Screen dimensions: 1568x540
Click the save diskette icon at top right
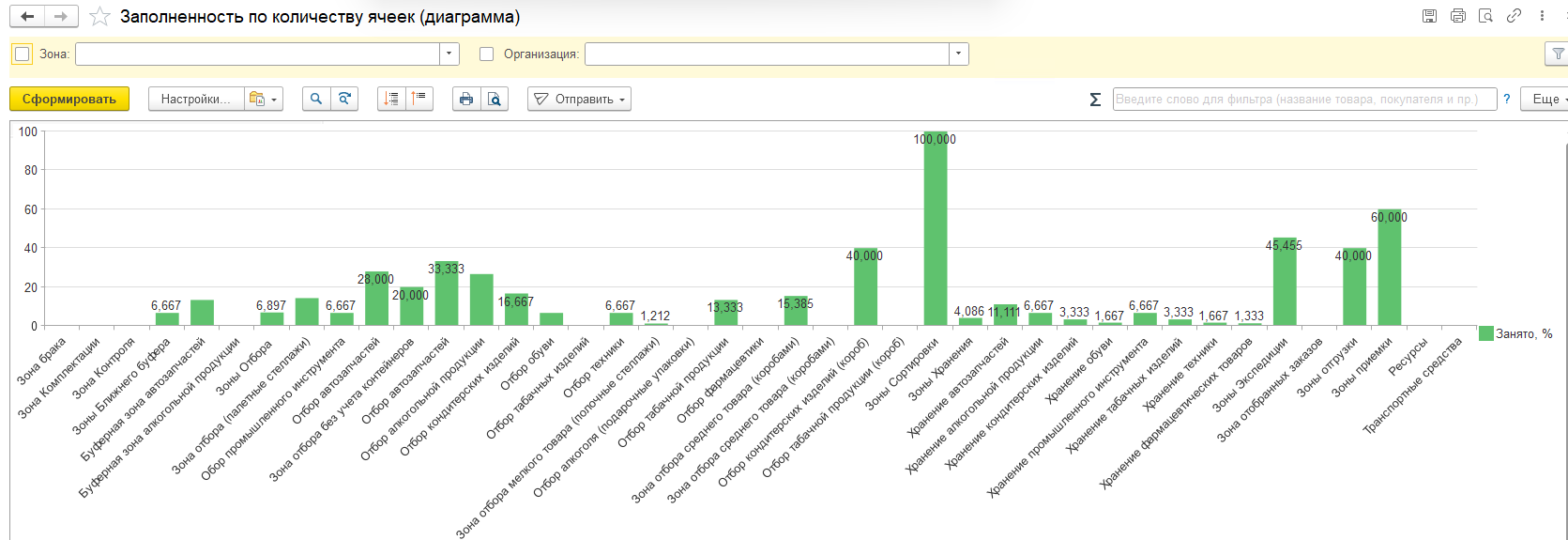click(1429, 16)
